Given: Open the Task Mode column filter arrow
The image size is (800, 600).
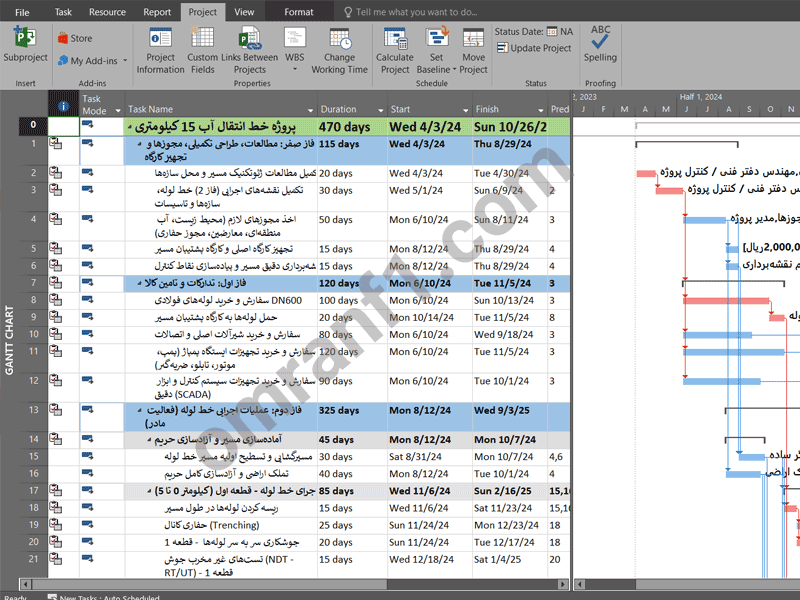Looking at the screenshot, I should pos(117,110).
